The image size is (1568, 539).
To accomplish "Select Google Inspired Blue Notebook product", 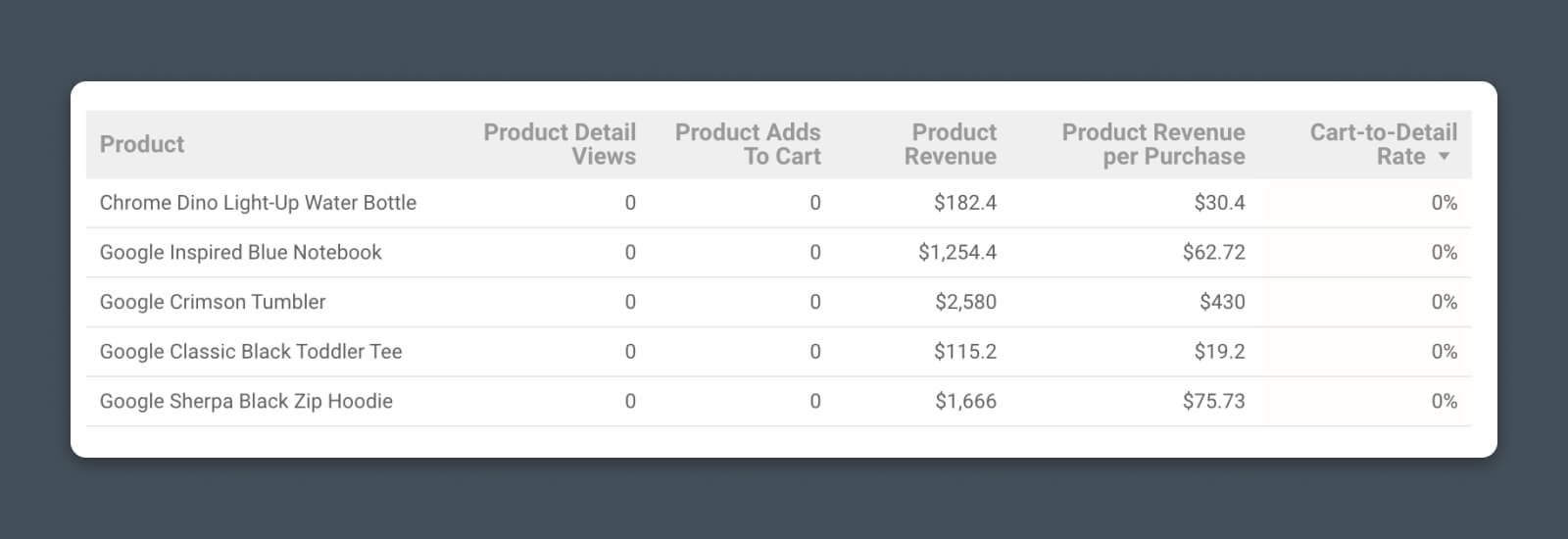I will click(240, 253).
